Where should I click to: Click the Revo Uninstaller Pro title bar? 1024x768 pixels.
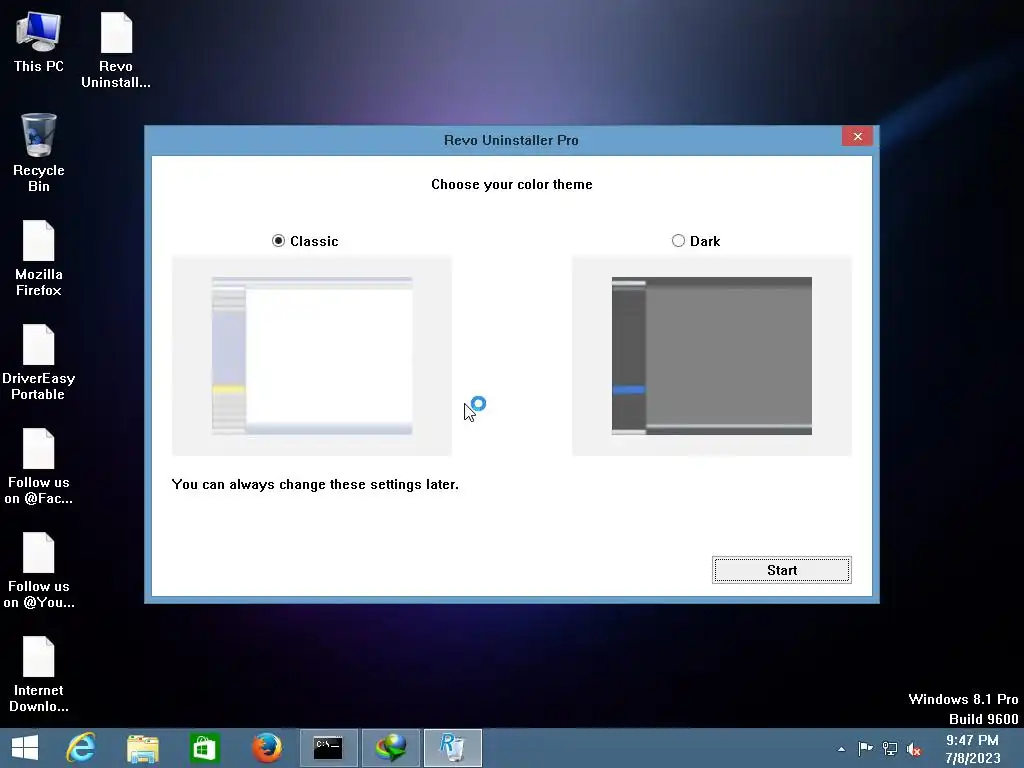[511, 140]
